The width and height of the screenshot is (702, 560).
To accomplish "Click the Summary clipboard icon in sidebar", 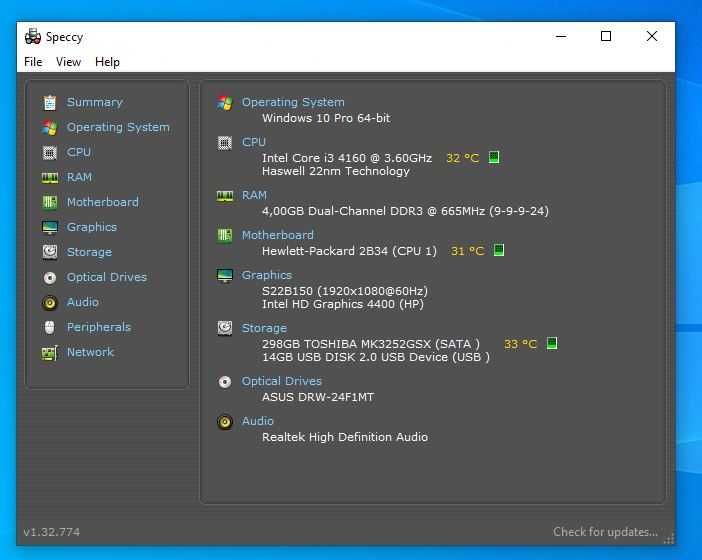I will [x=50, y=103].
